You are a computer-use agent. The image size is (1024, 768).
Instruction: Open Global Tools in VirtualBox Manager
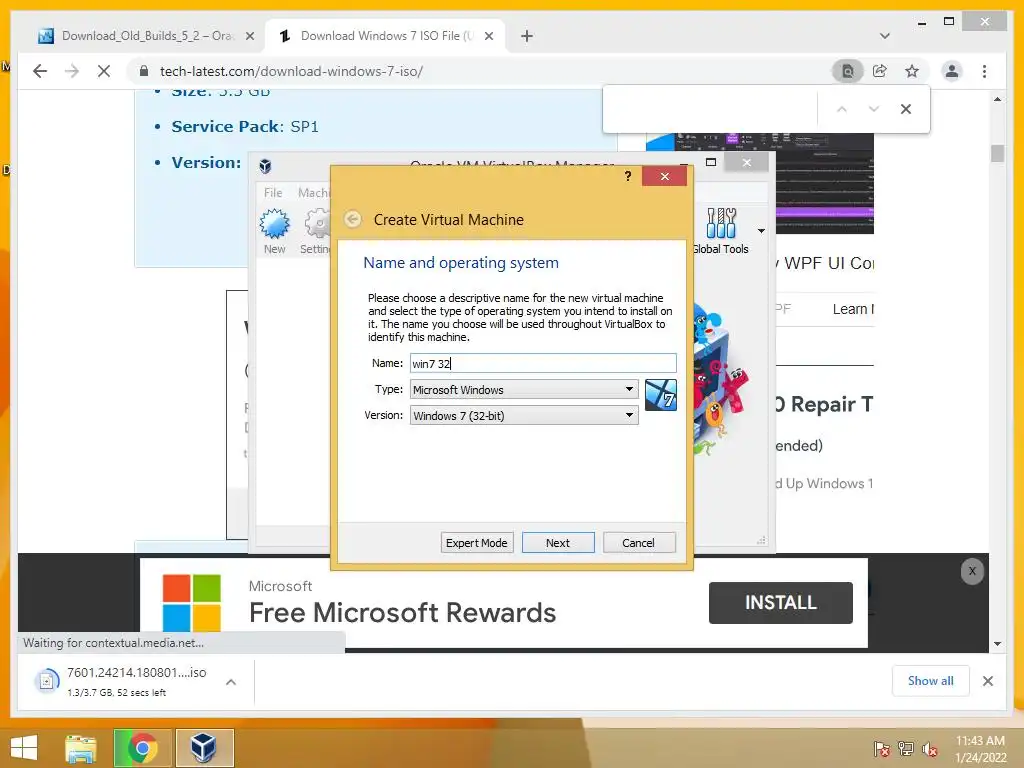coord(720,231)
